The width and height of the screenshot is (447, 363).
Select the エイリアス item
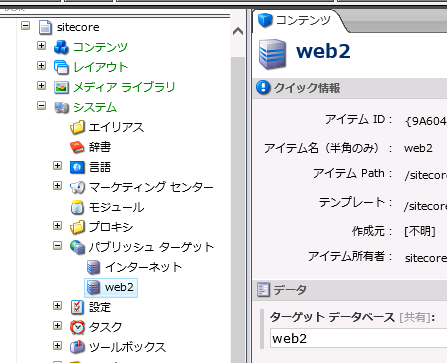tap(116, 127)
